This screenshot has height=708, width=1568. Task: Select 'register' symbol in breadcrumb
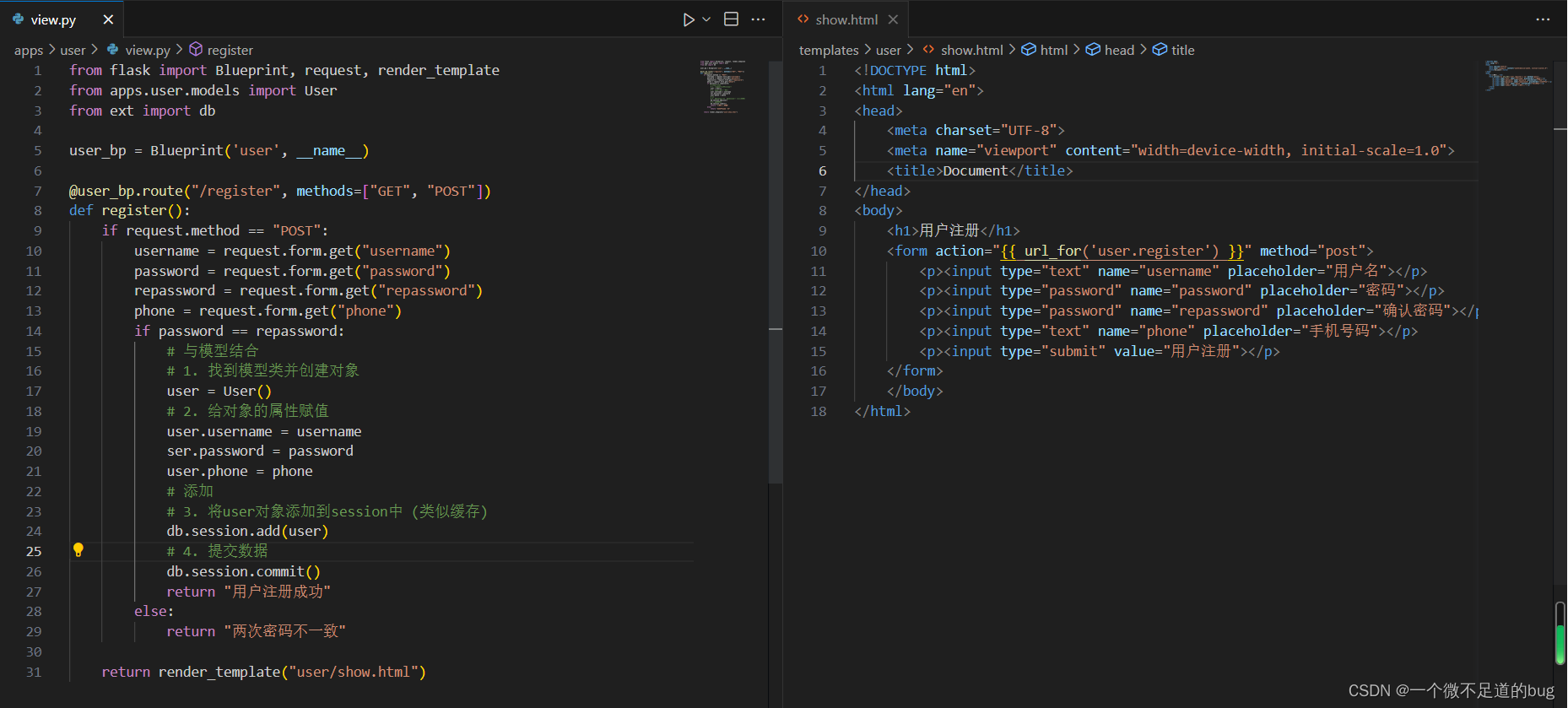(230, 51)
